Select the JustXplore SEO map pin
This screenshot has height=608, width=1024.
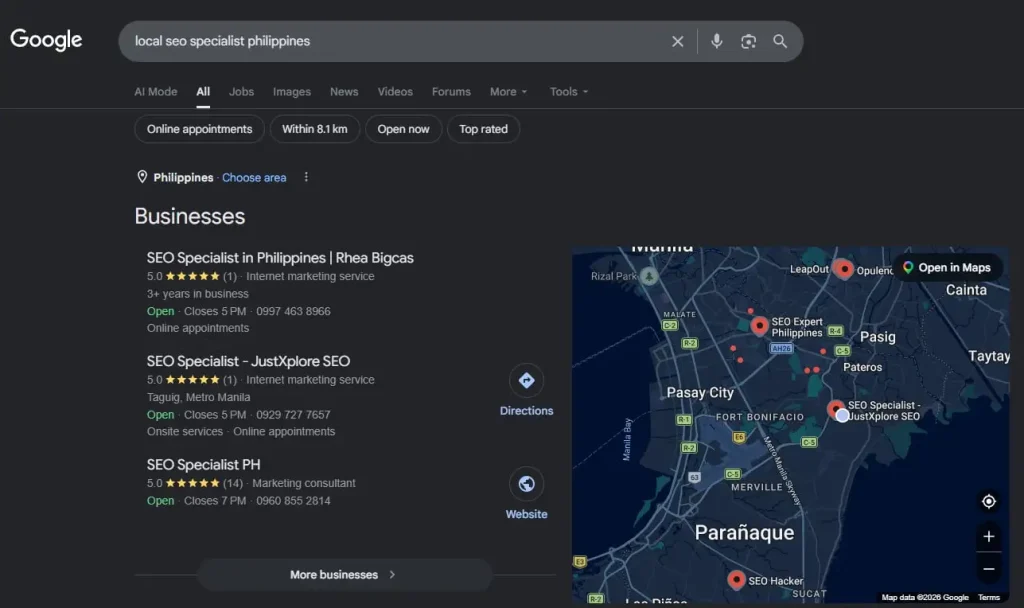tap(835, 409)
